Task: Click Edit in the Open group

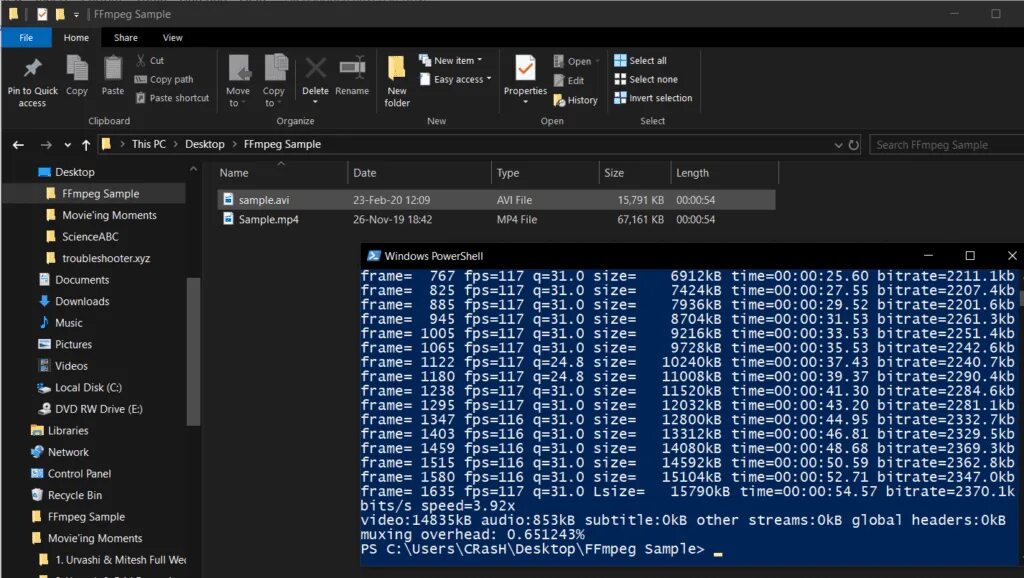Action: click(569, 80)
